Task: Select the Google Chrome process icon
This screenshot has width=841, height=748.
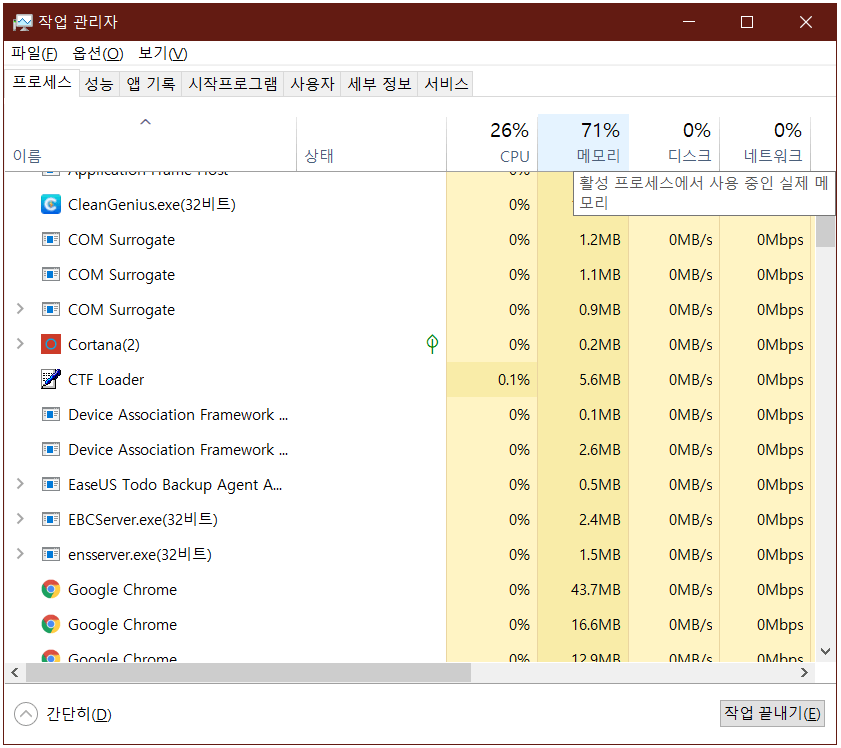Action: tap(52, 589)
